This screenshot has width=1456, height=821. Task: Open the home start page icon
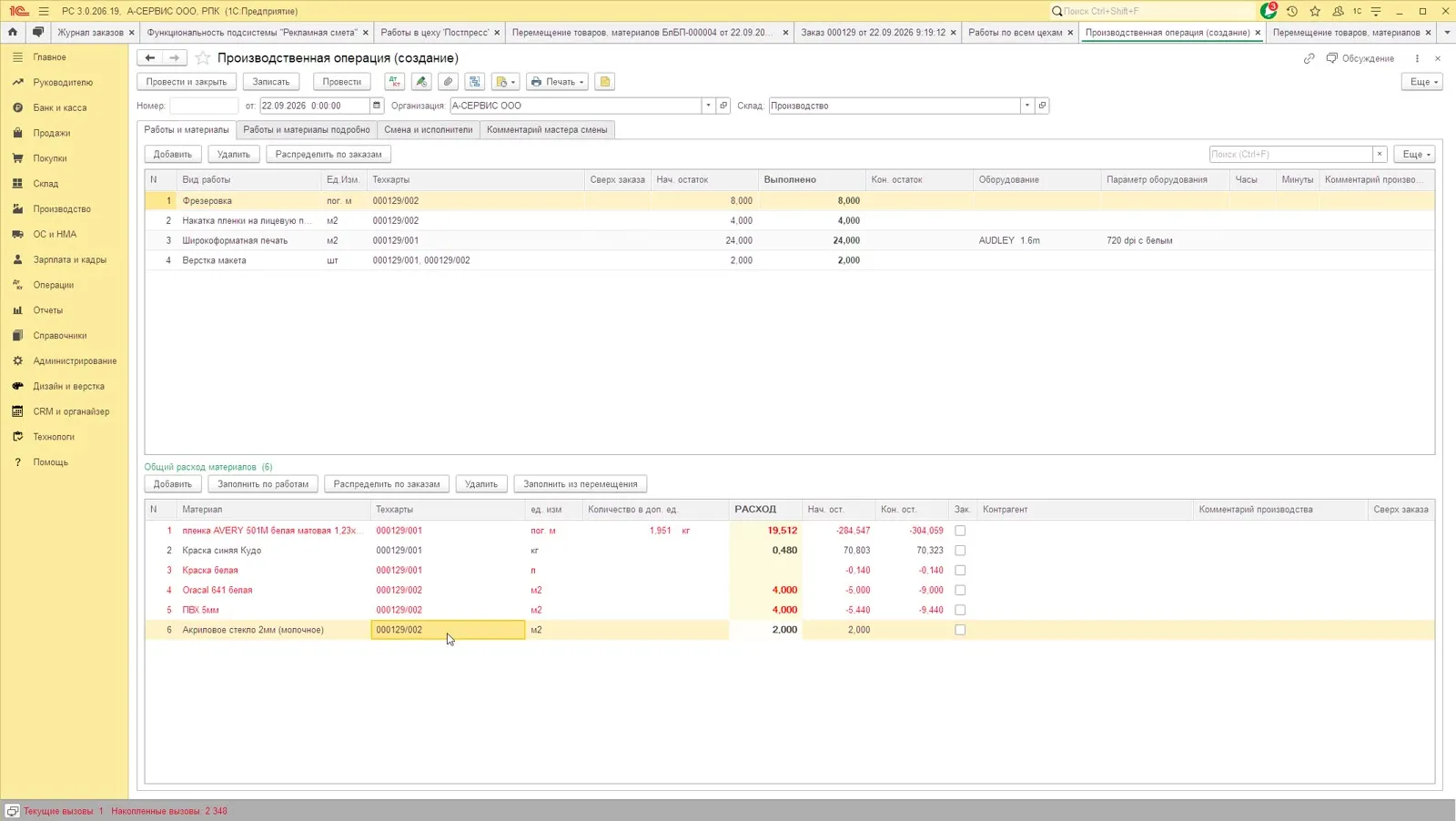pos(13,32)
